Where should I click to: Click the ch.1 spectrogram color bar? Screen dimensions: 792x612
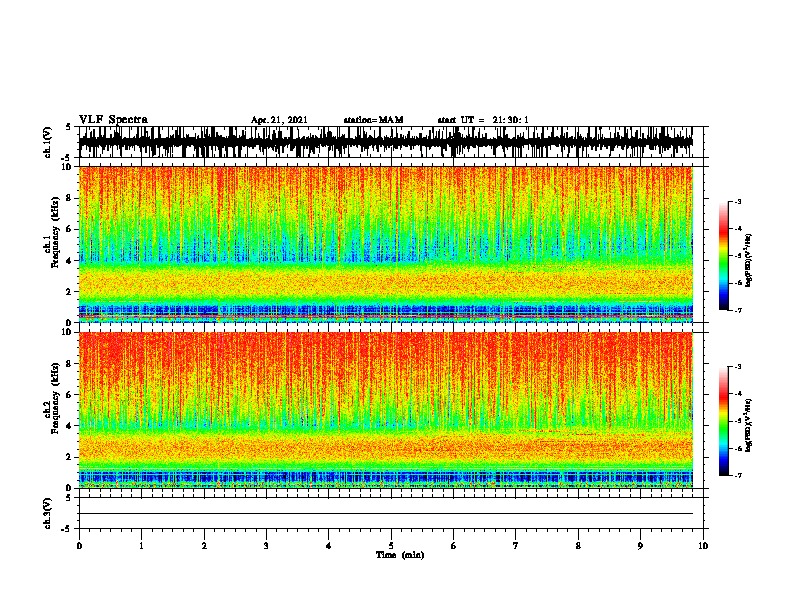[723, 256]
